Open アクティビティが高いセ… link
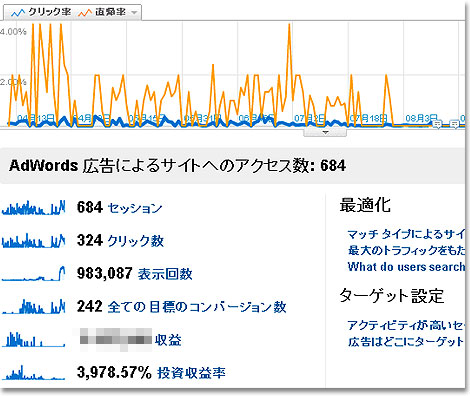 pyautogui.click(x=406, y=325)
